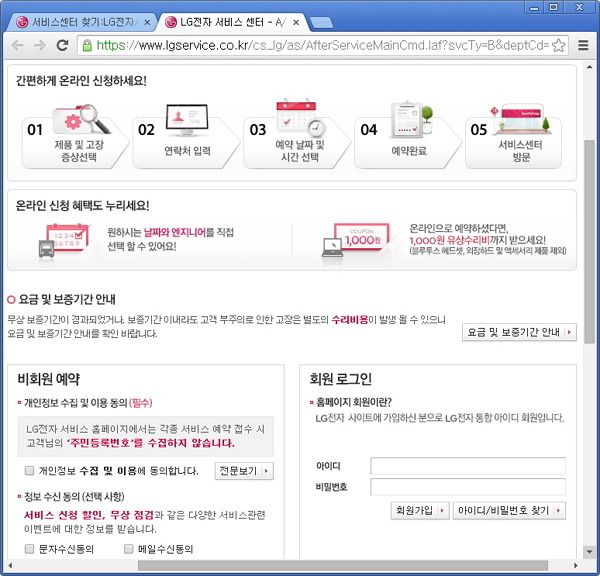Click the scroll down arrow of the vertical scrollbar
This screenshot has height=576, width=600.
[589, 551]
